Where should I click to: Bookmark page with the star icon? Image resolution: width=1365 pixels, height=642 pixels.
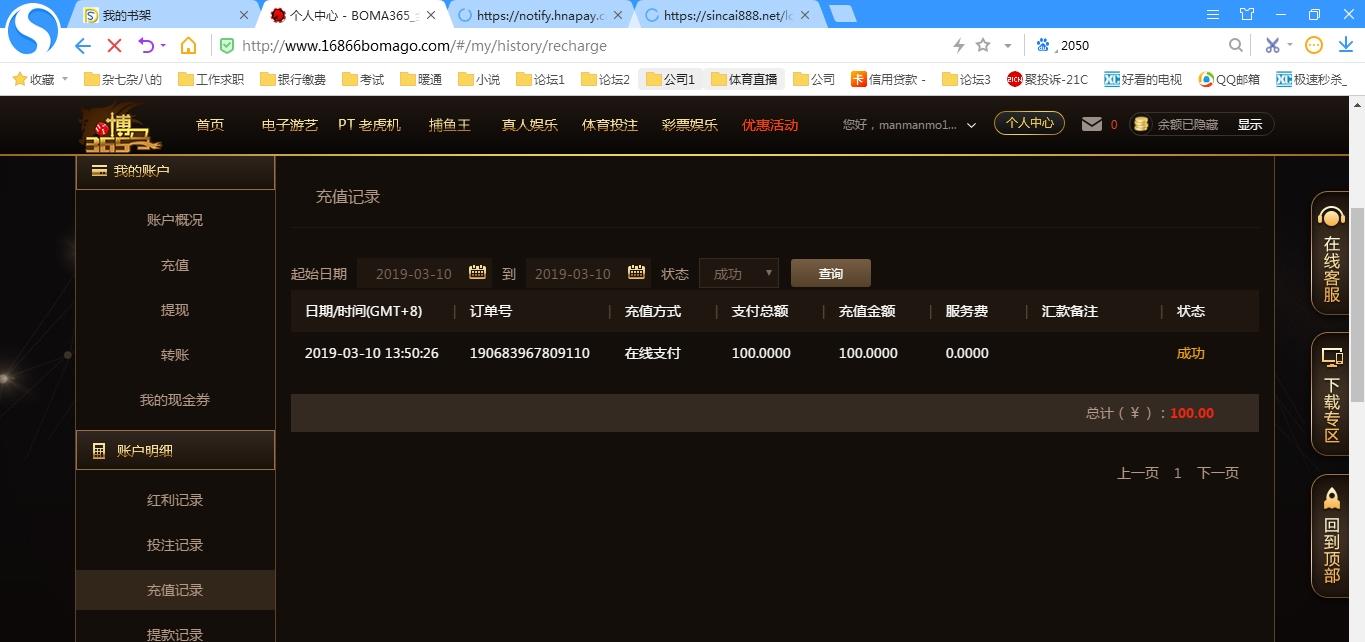[x=983, y=45]
